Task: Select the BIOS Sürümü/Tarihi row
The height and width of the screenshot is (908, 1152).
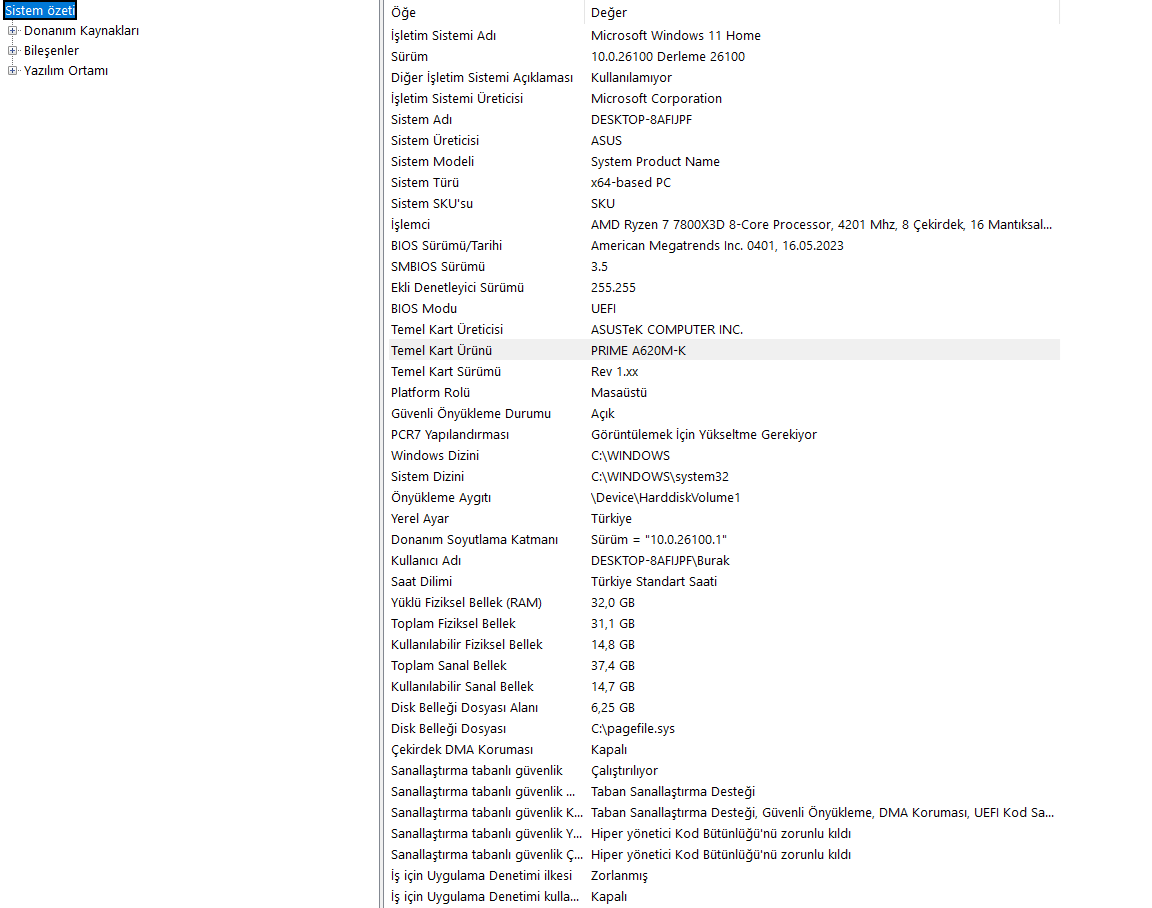Action: (724, 245)
